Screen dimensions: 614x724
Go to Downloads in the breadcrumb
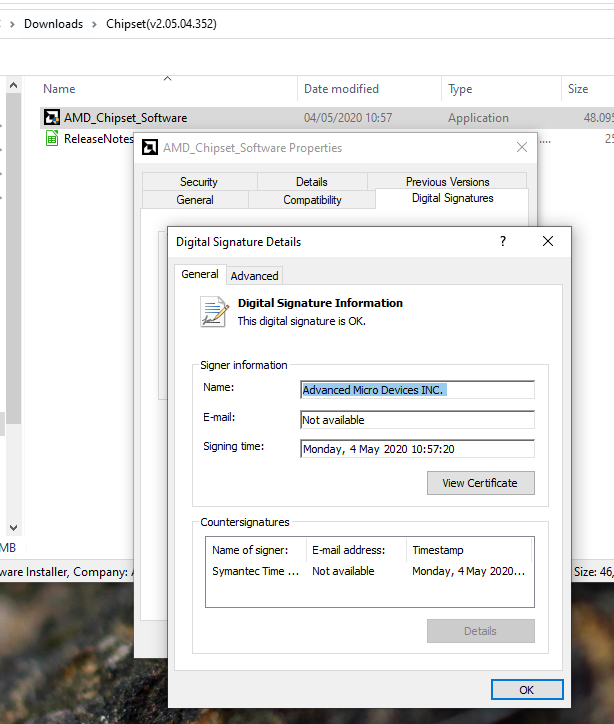pos(54,24)
